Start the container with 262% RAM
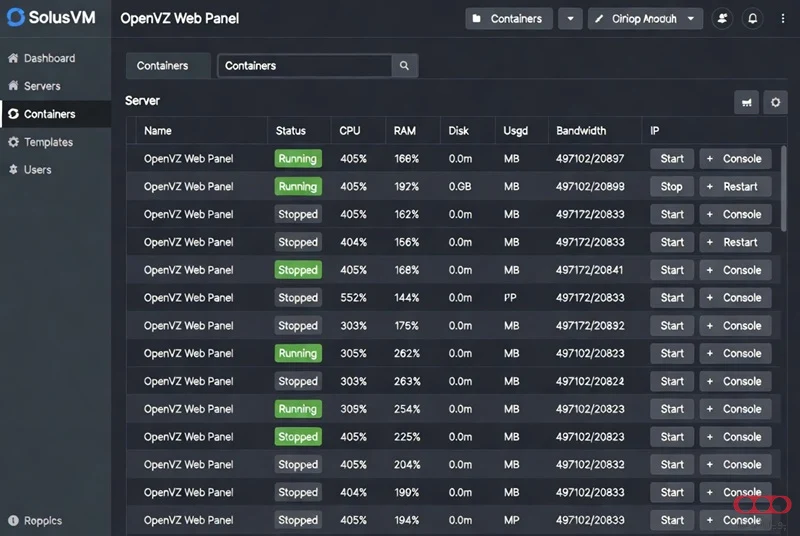This screenshot has width=800, height=536. coord(672,353)
